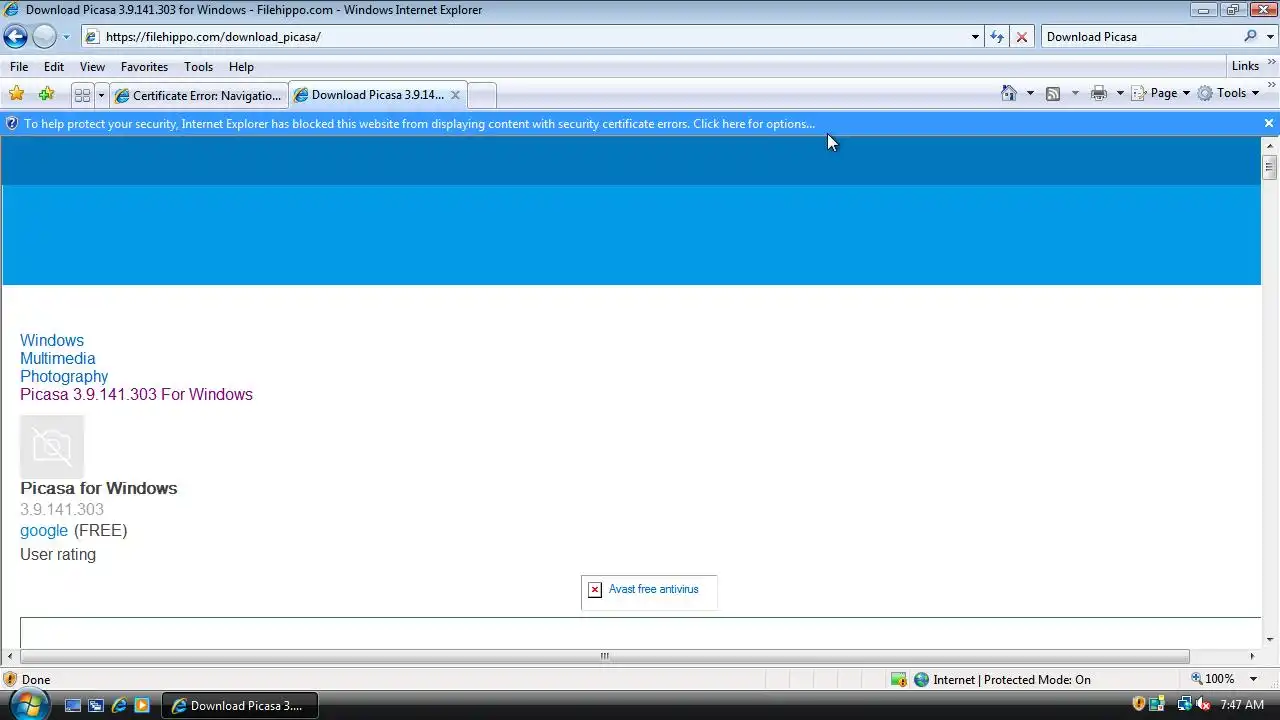The height and width of the screenshot is (720, 1280).
Task: Click the broken image icon beside Avast
Action: point(595,590)
